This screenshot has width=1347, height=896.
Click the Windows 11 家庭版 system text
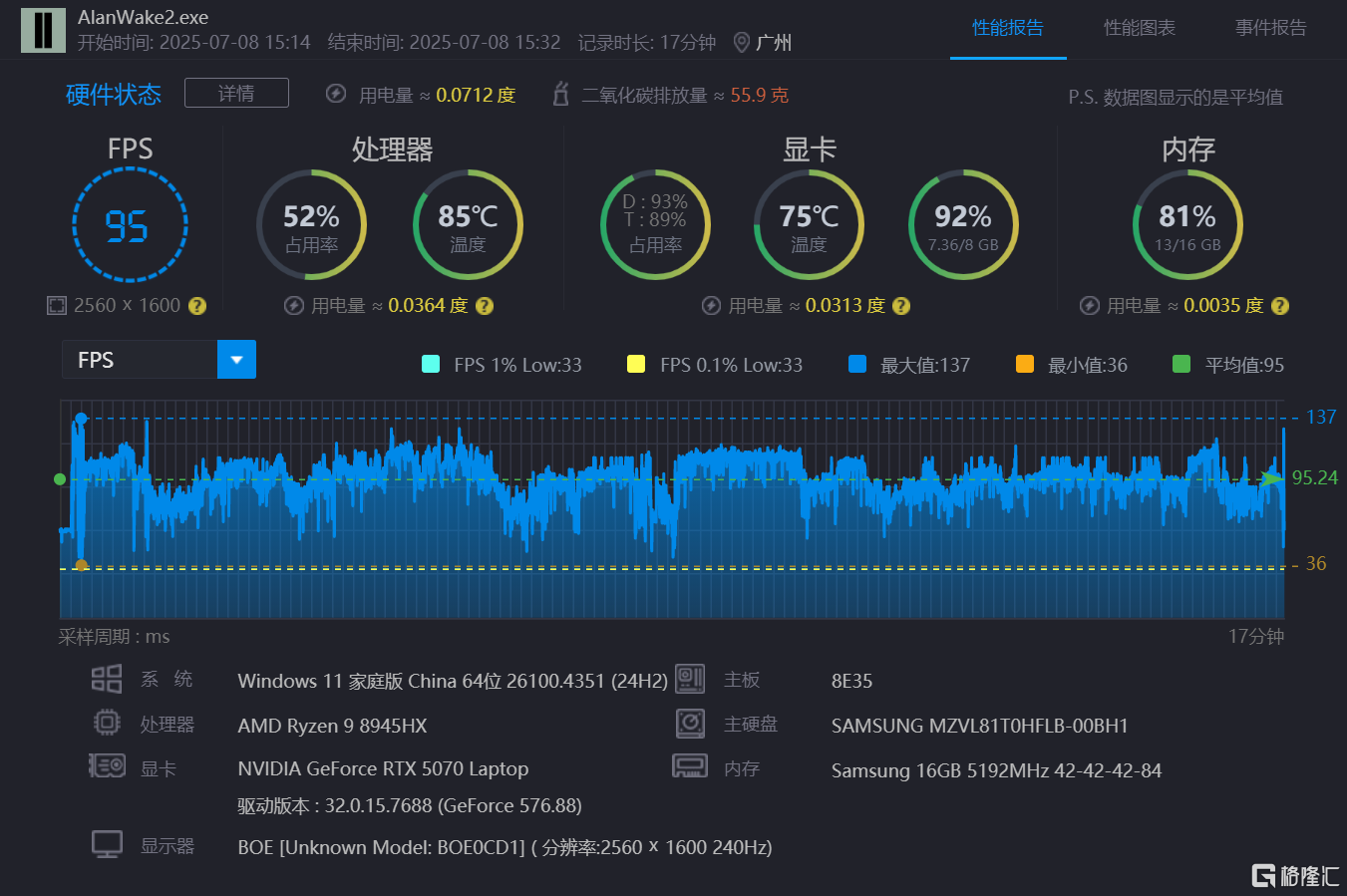(x=453, y=681)
